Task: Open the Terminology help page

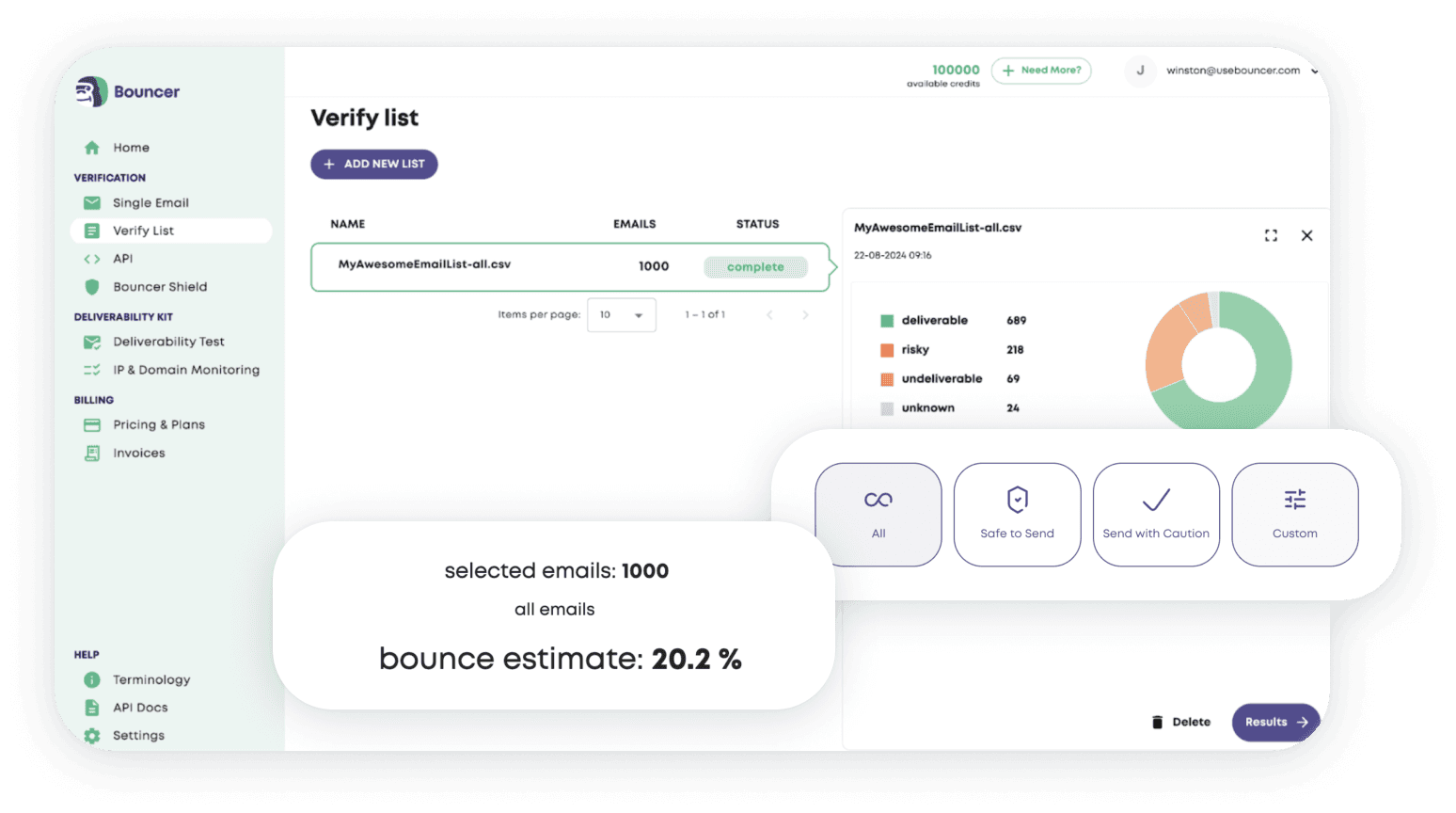Action: coord(151,680)
